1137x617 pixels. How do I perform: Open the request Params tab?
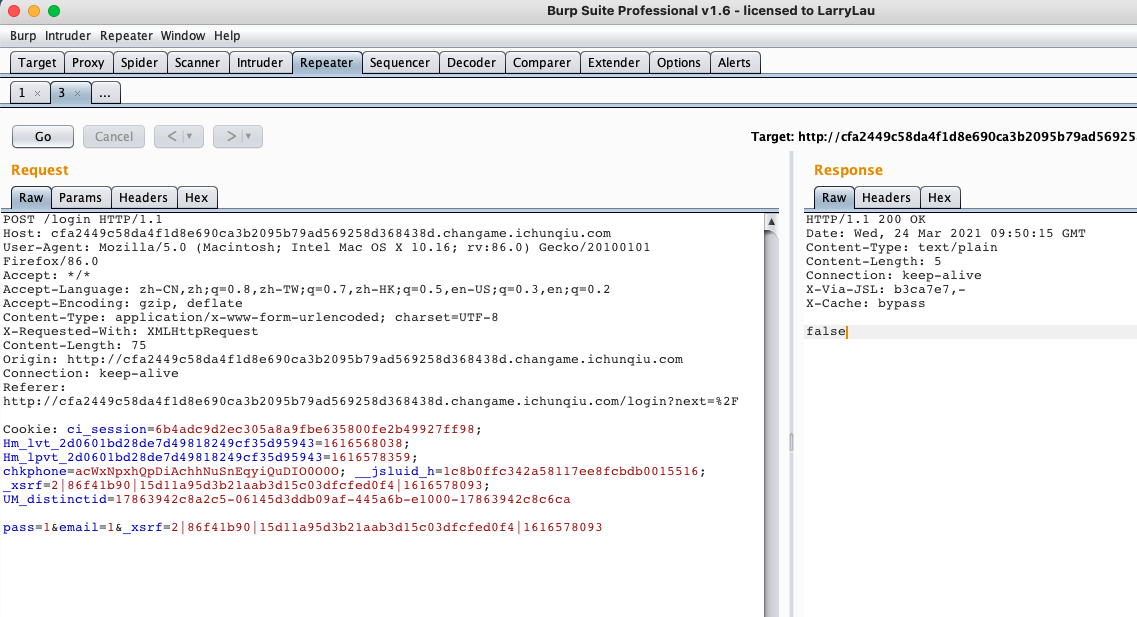pos(80,197)
